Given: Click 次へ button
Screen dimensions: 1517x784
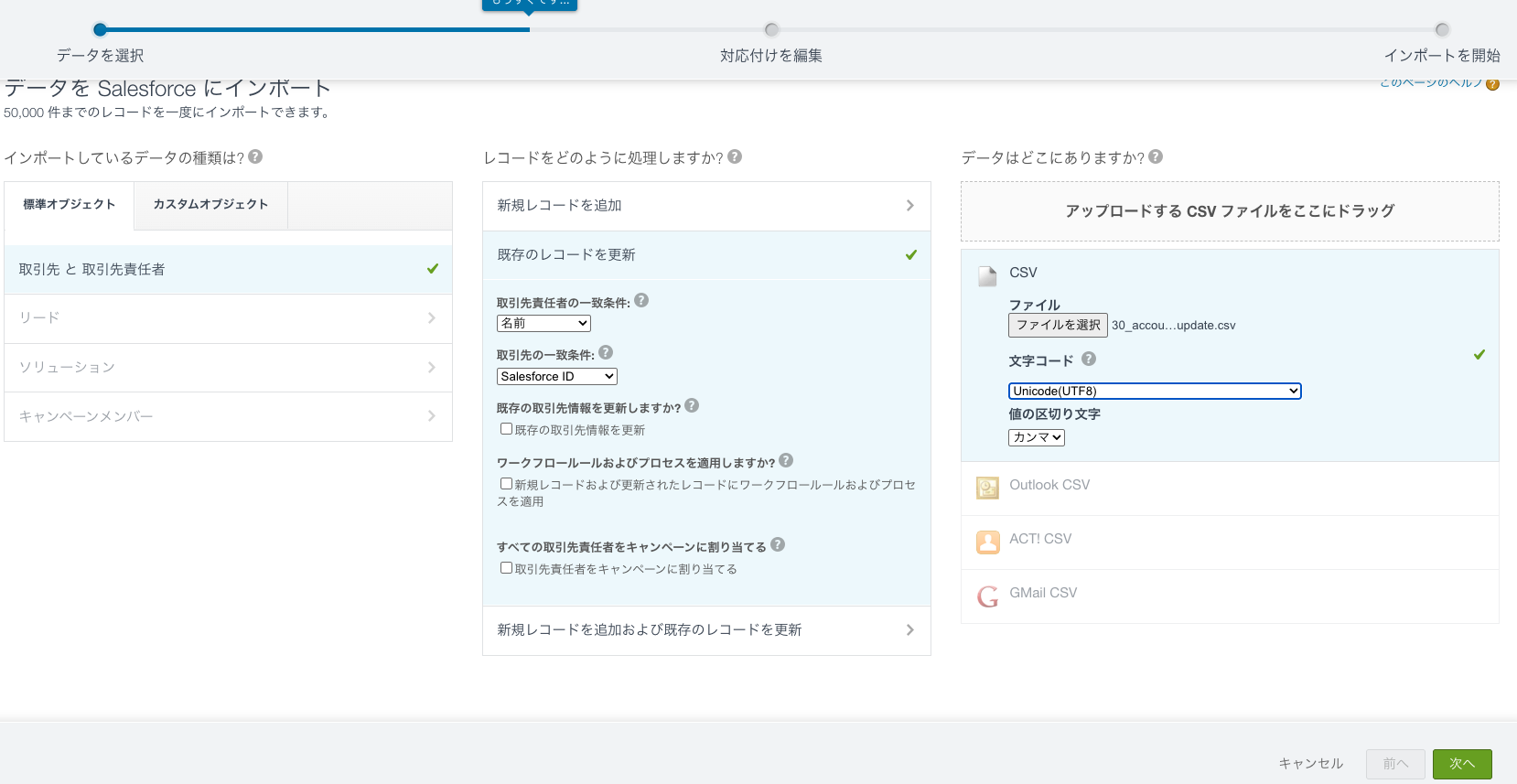Looking at the screenshot, I should click(x=1462, y=764).
